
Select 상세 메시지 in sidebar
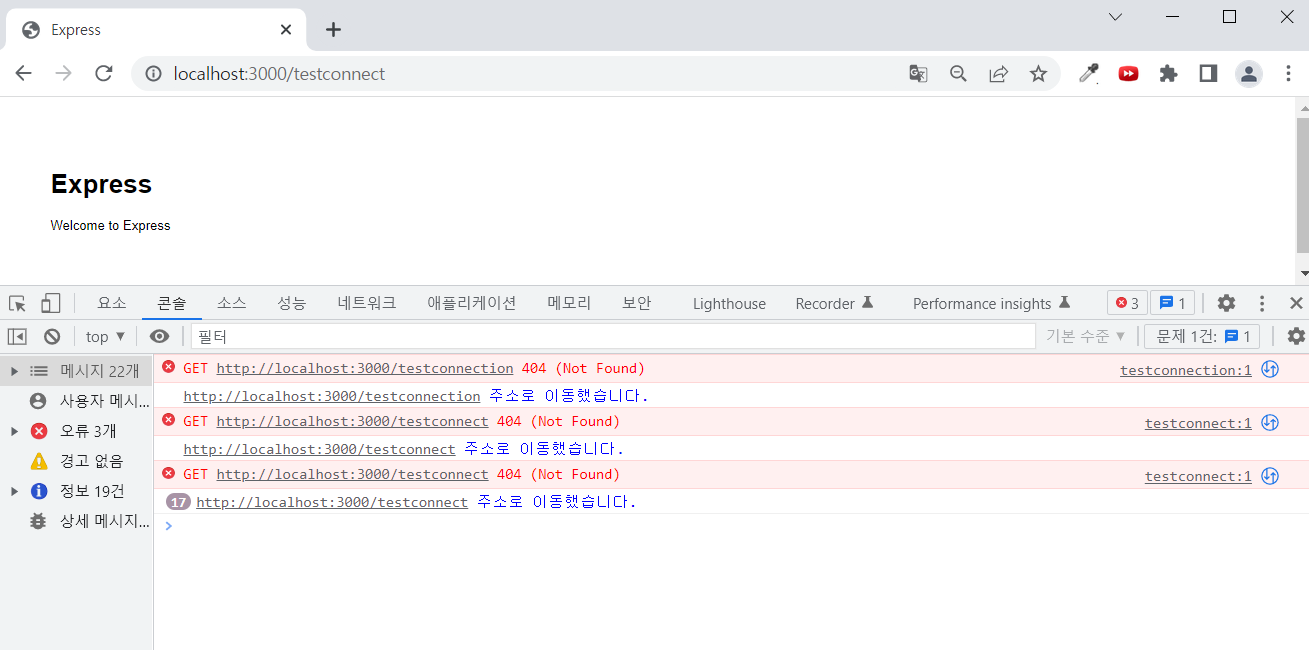[x=76, y=521]
